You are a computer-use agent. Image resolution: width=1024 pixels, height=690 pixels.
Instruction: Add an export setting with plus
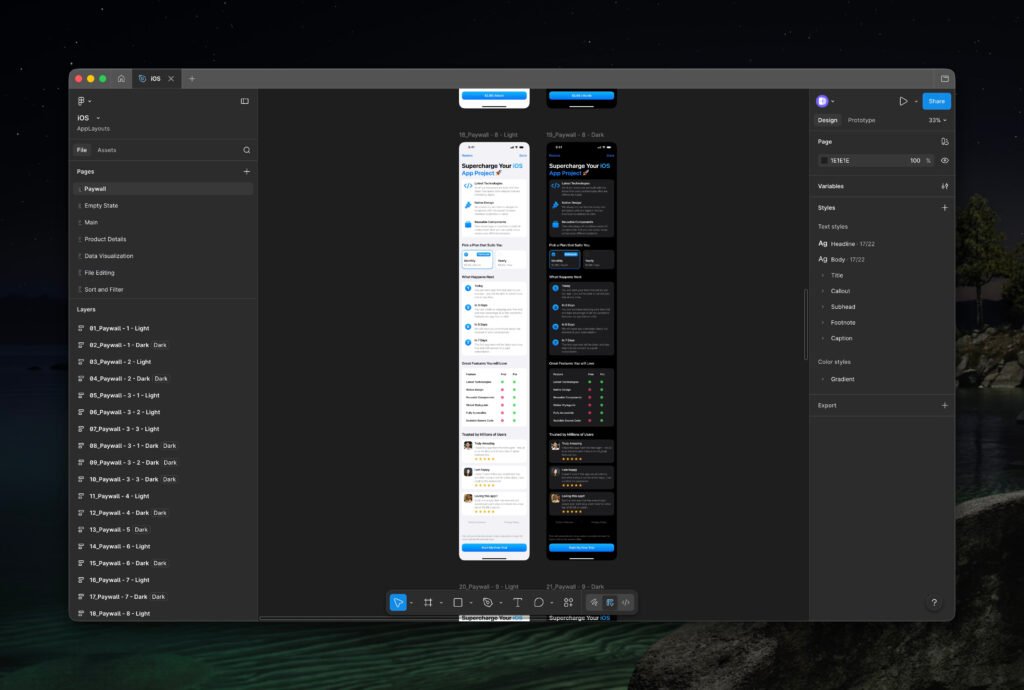coord(944,405)
